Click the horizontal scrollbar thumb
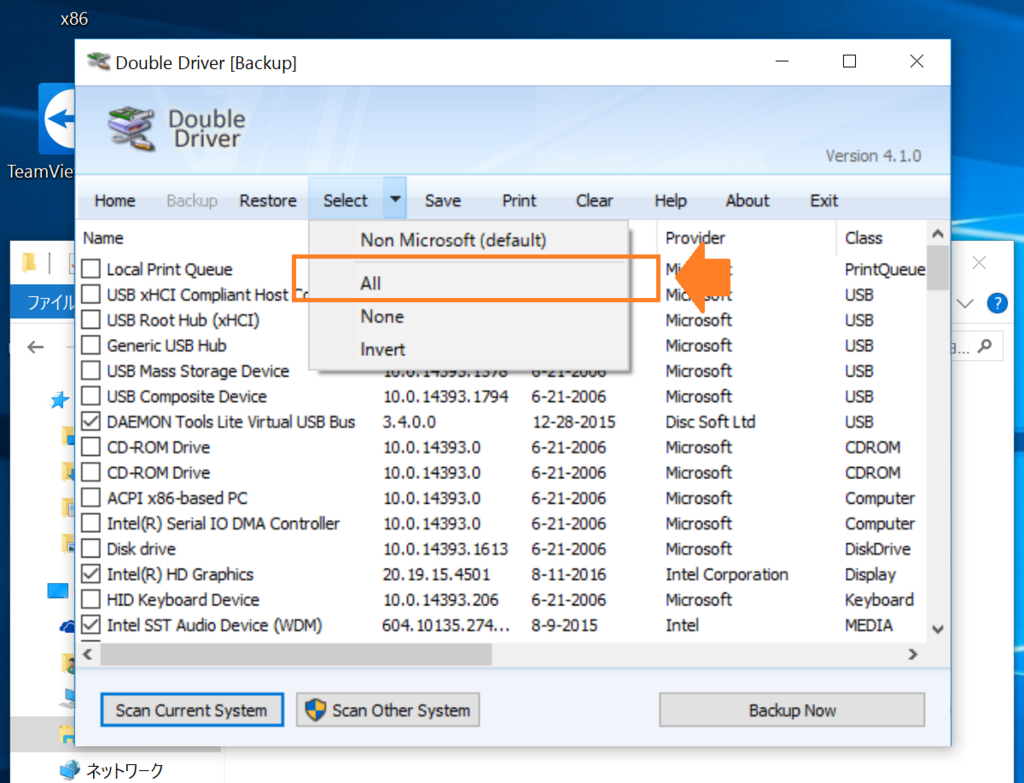The height and width of the screenshot is (783, 1024). pos(295,654)
